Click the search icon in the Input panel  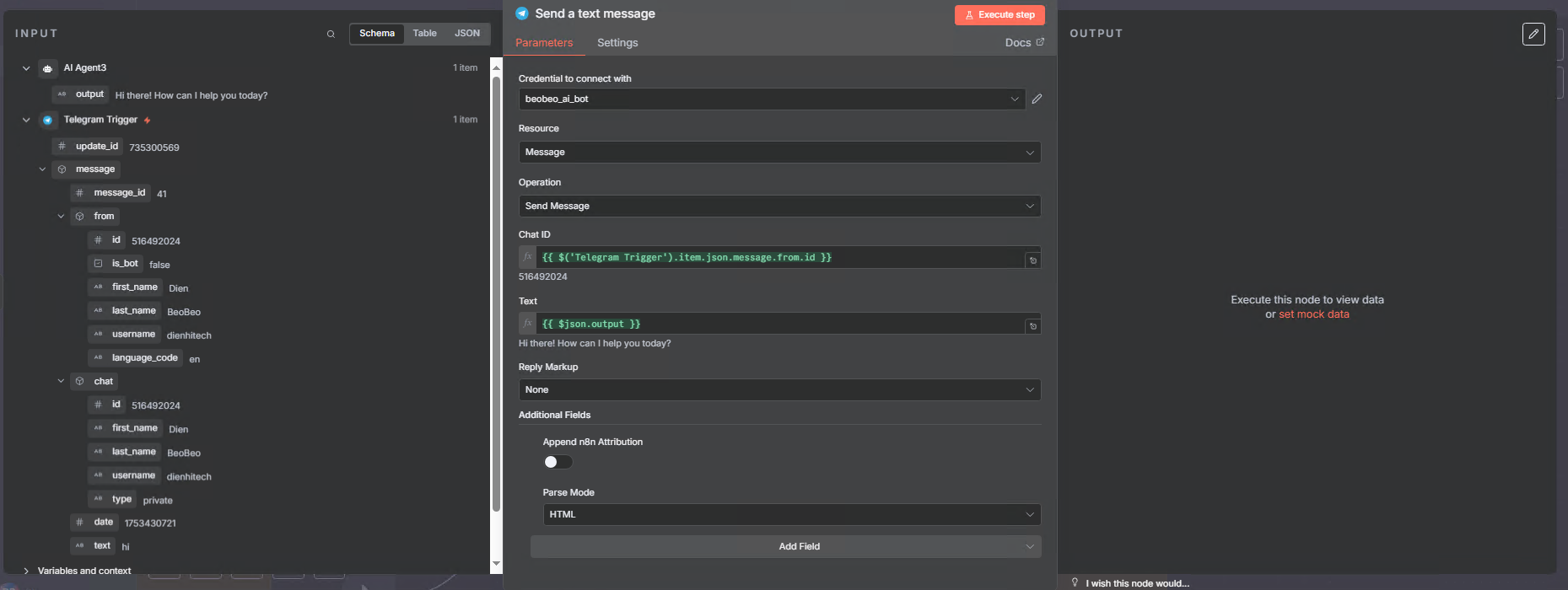pos(331,35)
